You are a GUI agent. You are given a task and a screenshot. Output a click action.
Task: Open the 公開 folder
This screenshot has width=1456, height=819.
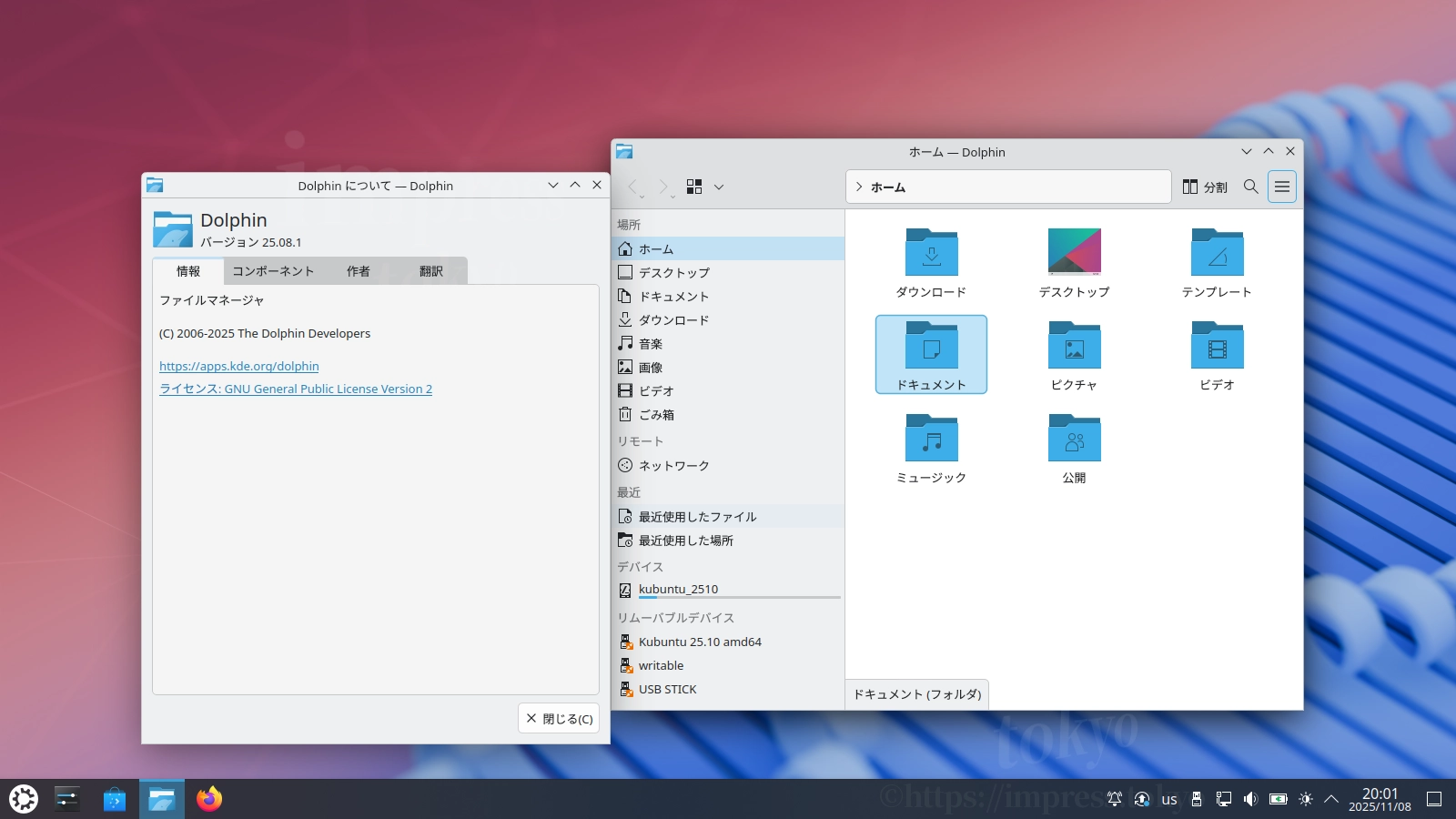click(x=1074, y=448)
